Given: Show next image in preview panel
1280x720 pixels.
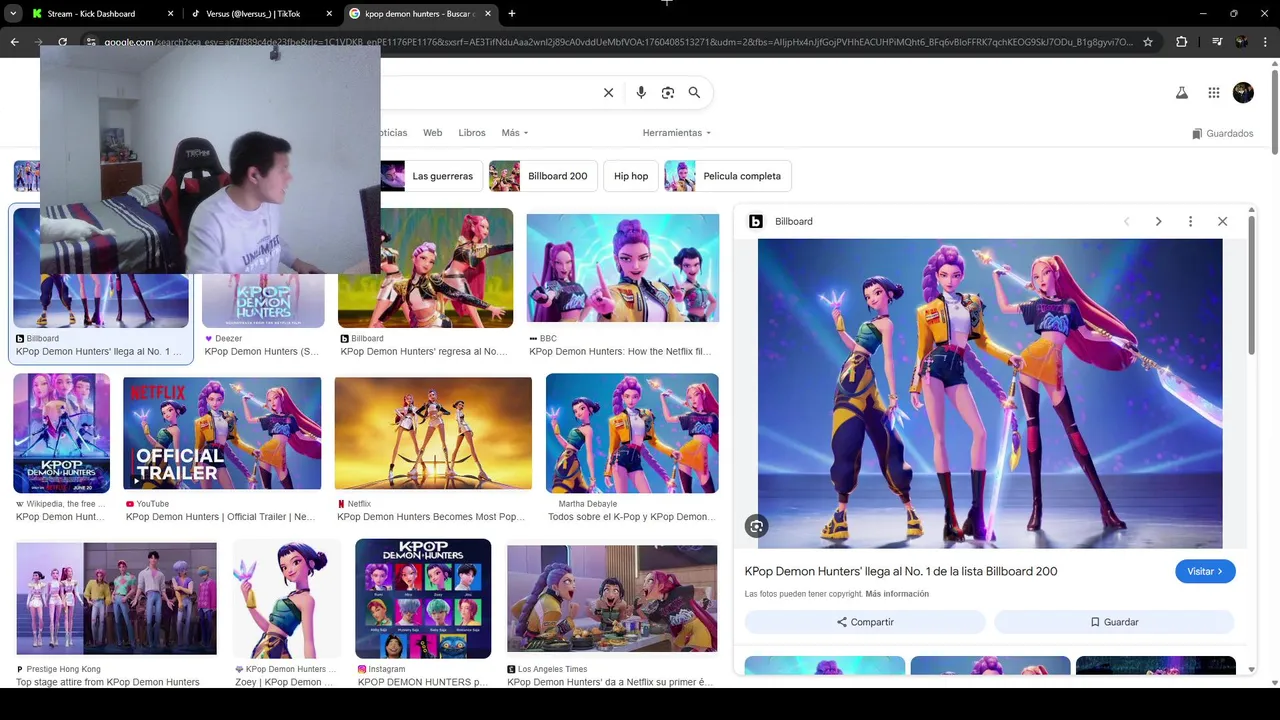Looking at the screenshot, I should pos(1158,222).
